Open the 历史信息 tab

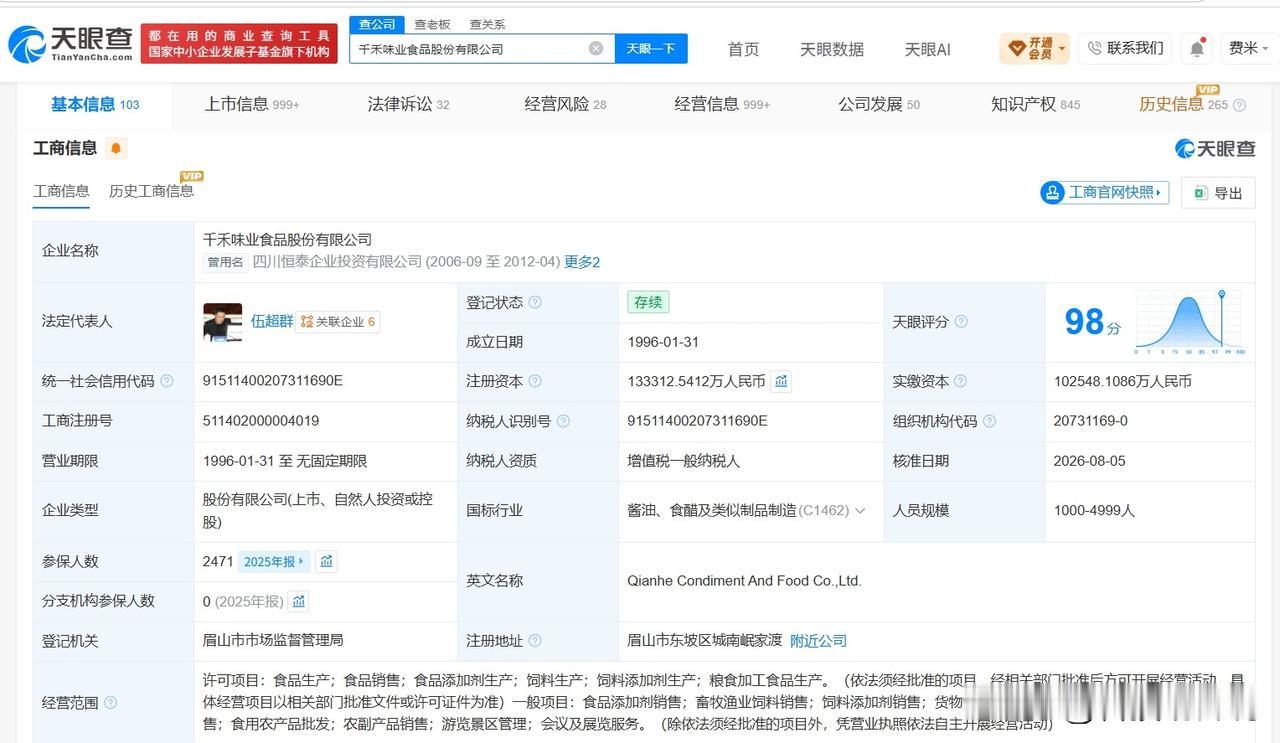click(1183, 104)
